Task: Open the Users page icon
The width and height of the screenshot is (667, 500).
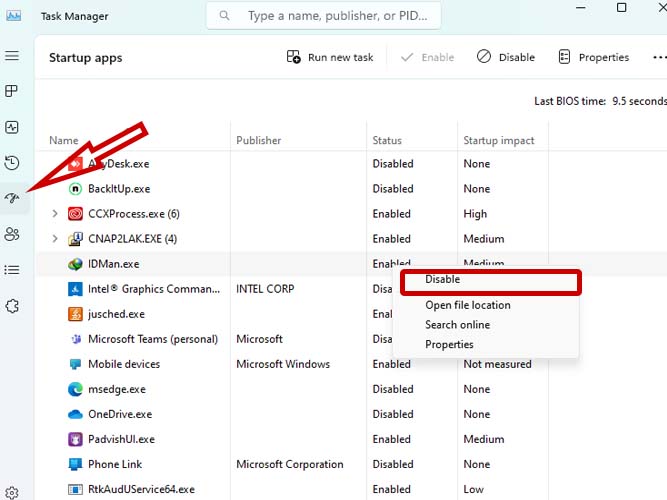Action: 12,234
